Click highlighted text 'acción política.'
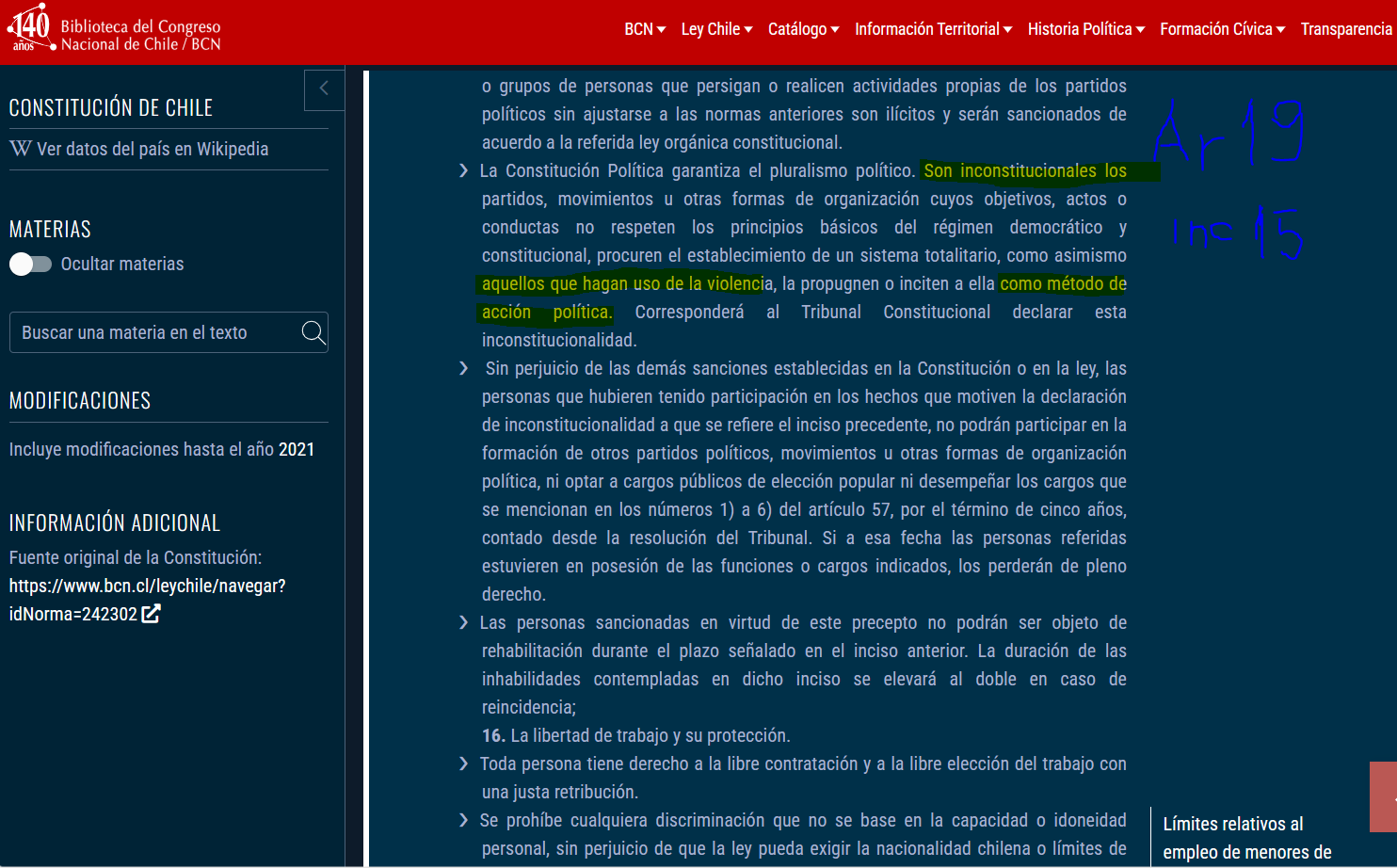1397x868 pixels. [x=547, y=312]
